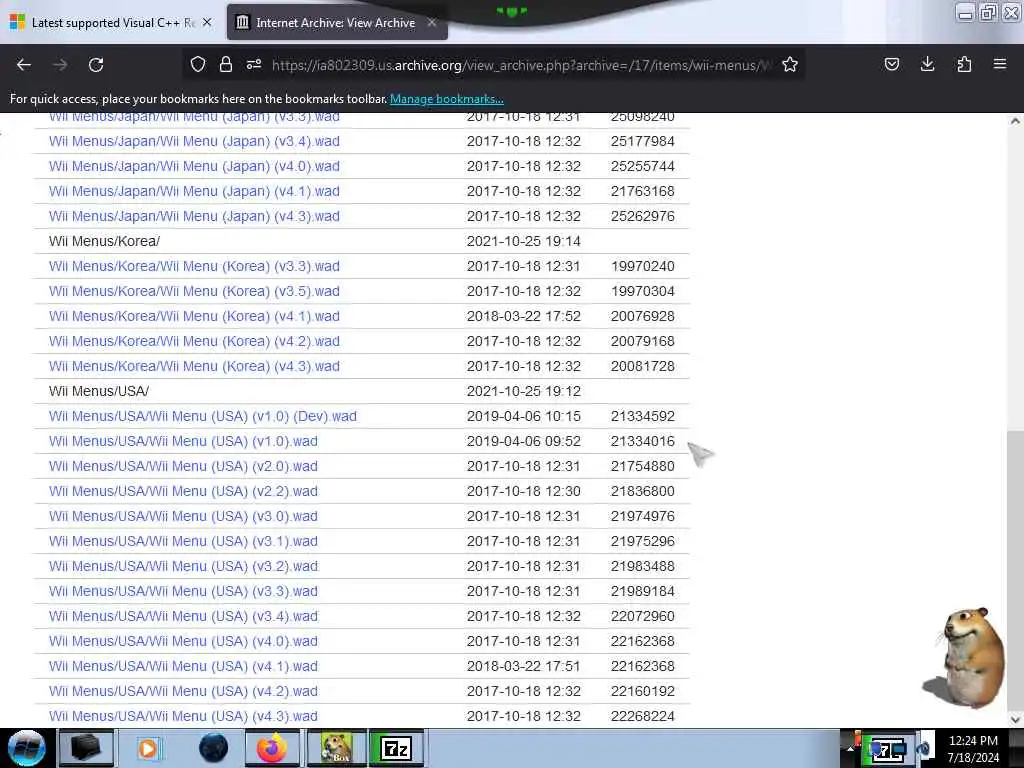The height and width of the screenshot is (768, 1024).
Task: Open Wii Menu (Korea) (v4.2).wad link
Action: [x=194, y=342]
